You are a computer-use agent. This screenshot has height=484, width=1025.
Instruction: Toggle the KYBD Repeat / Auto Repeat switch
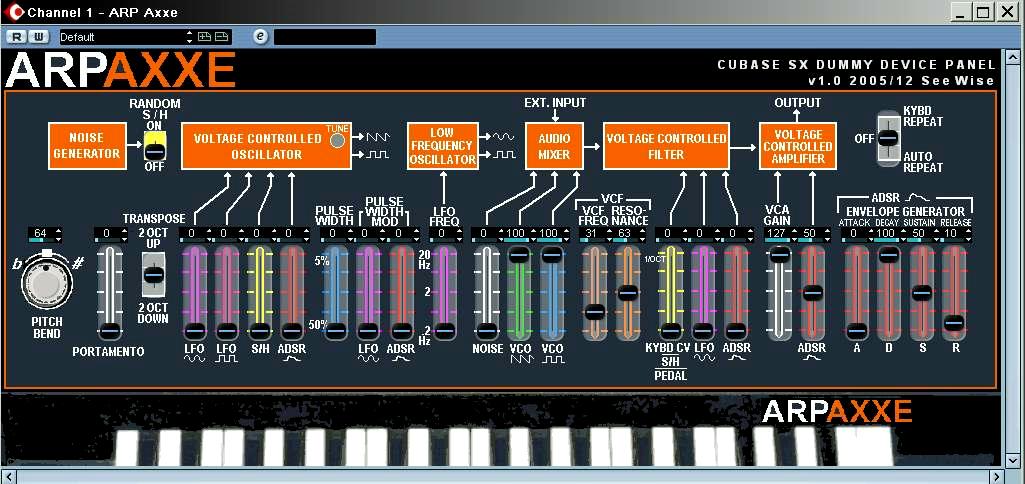click(887, 139)
